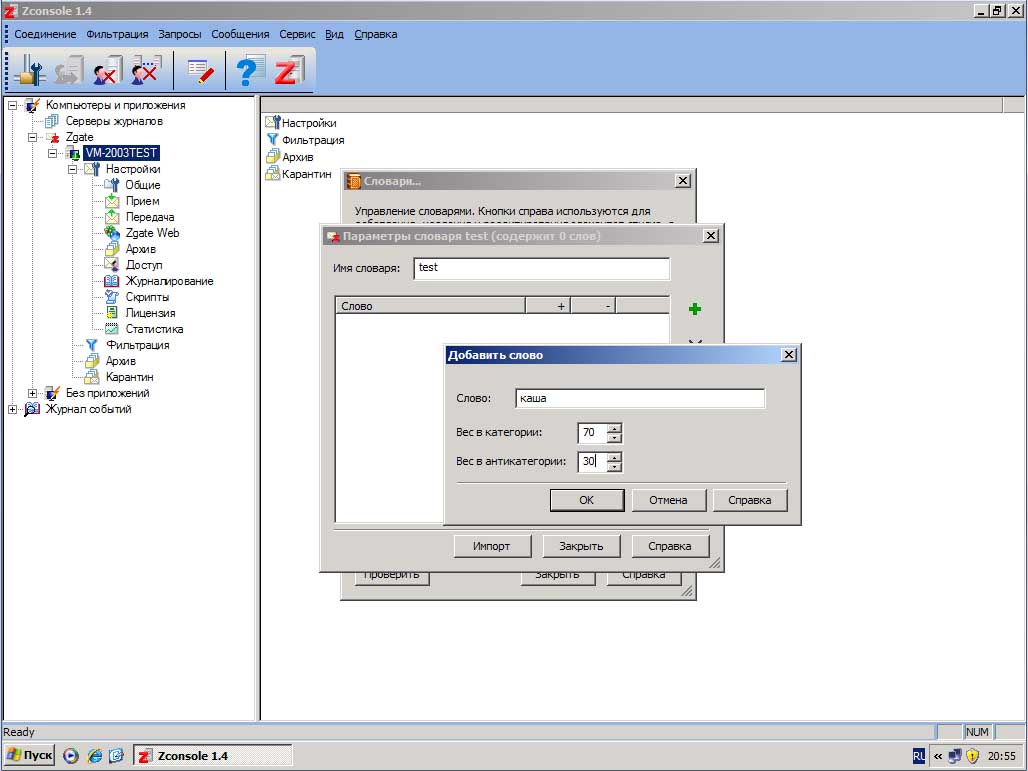Image resolution: width=1028 pixels, height=771 pixels.
Task: Select VM-2003TEST server node
Action: (x=121, y=153)
